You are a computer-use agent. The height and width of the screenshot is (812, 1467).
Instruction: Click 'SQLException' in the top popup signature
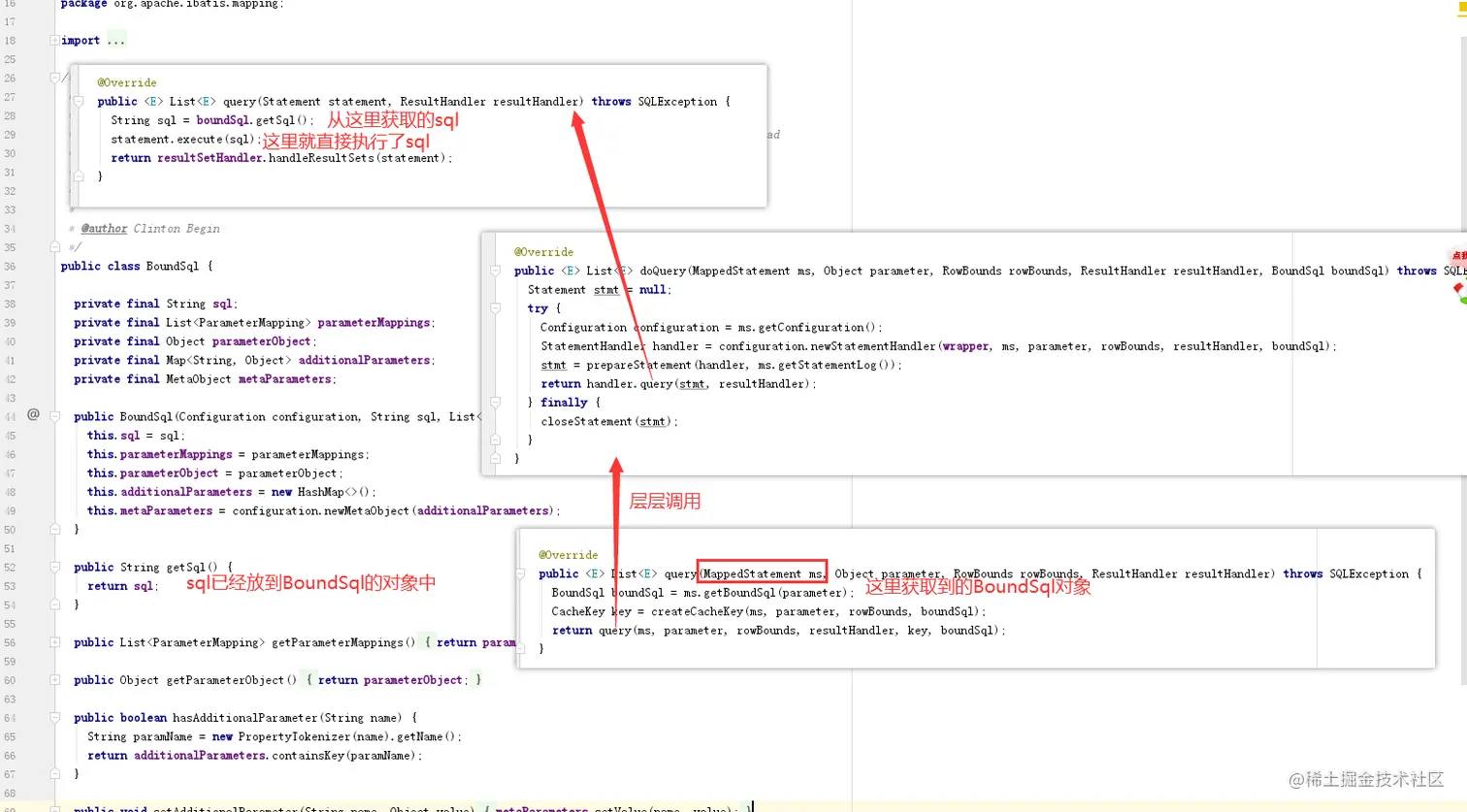[678, 101]
